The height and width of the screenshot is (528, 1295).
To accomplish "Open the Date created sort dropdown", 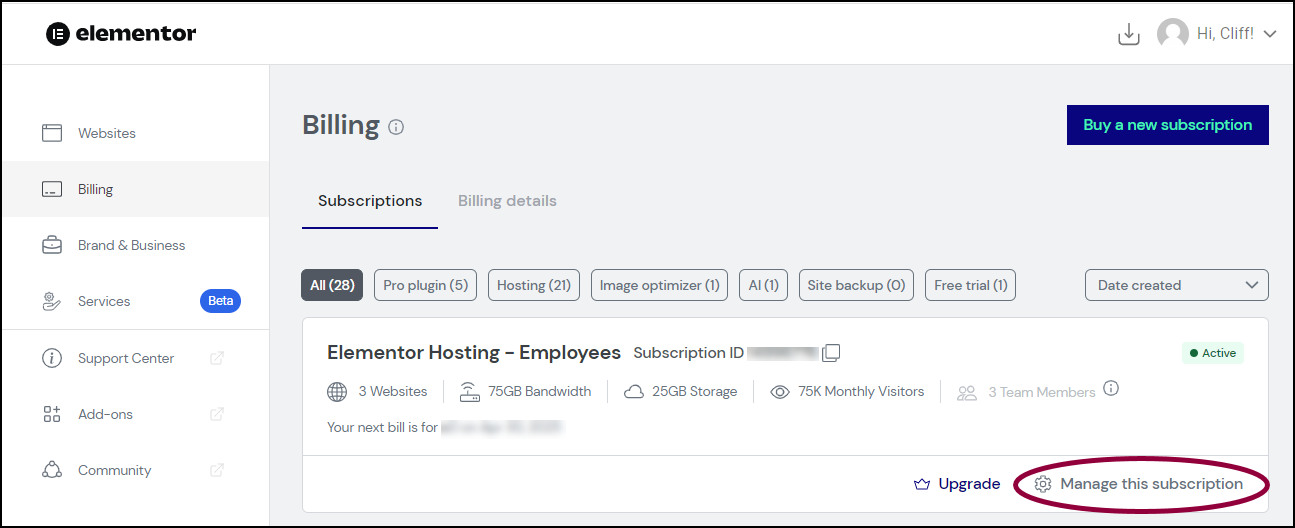I will (x=1176, y=285).
